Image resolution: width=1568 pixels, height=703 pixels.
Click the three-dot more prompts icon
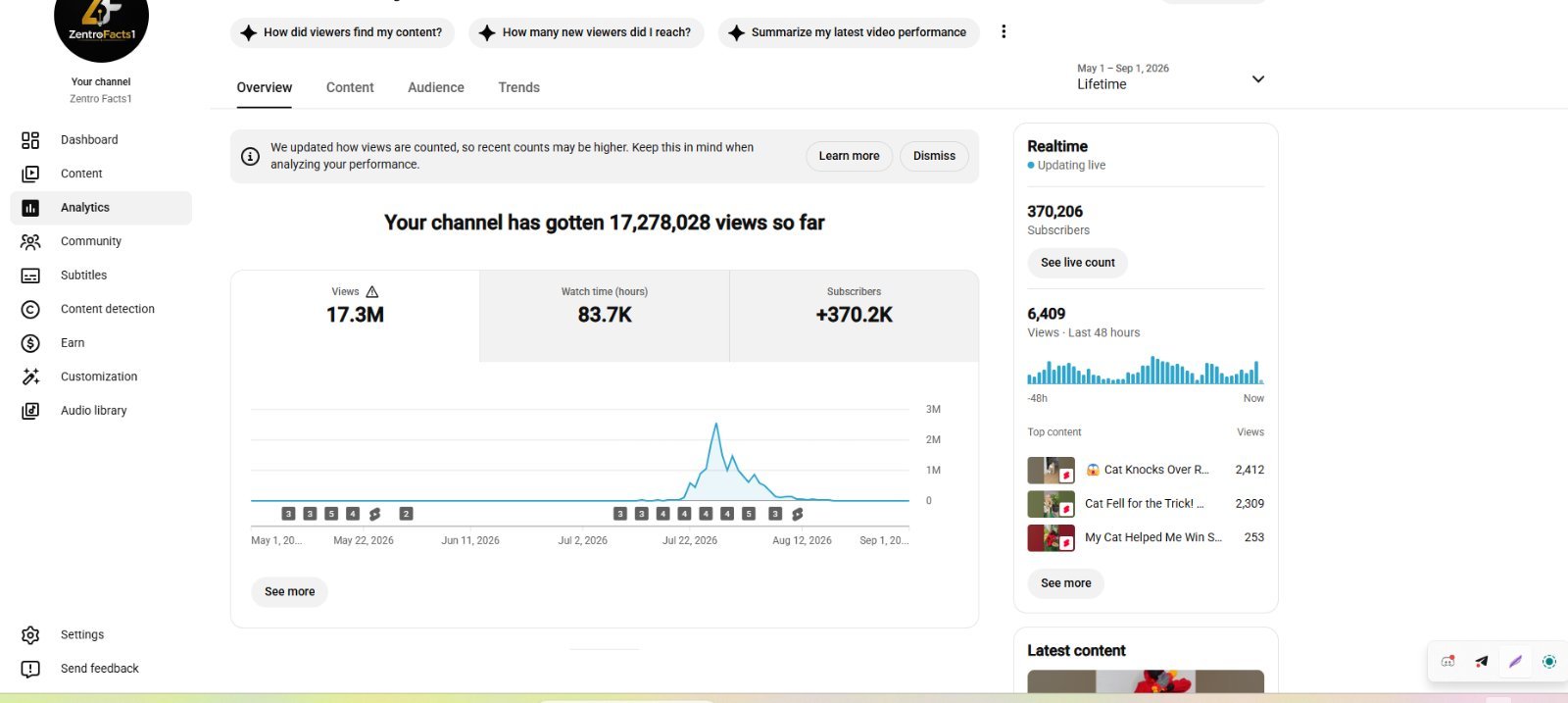(x=1004, y=32)
